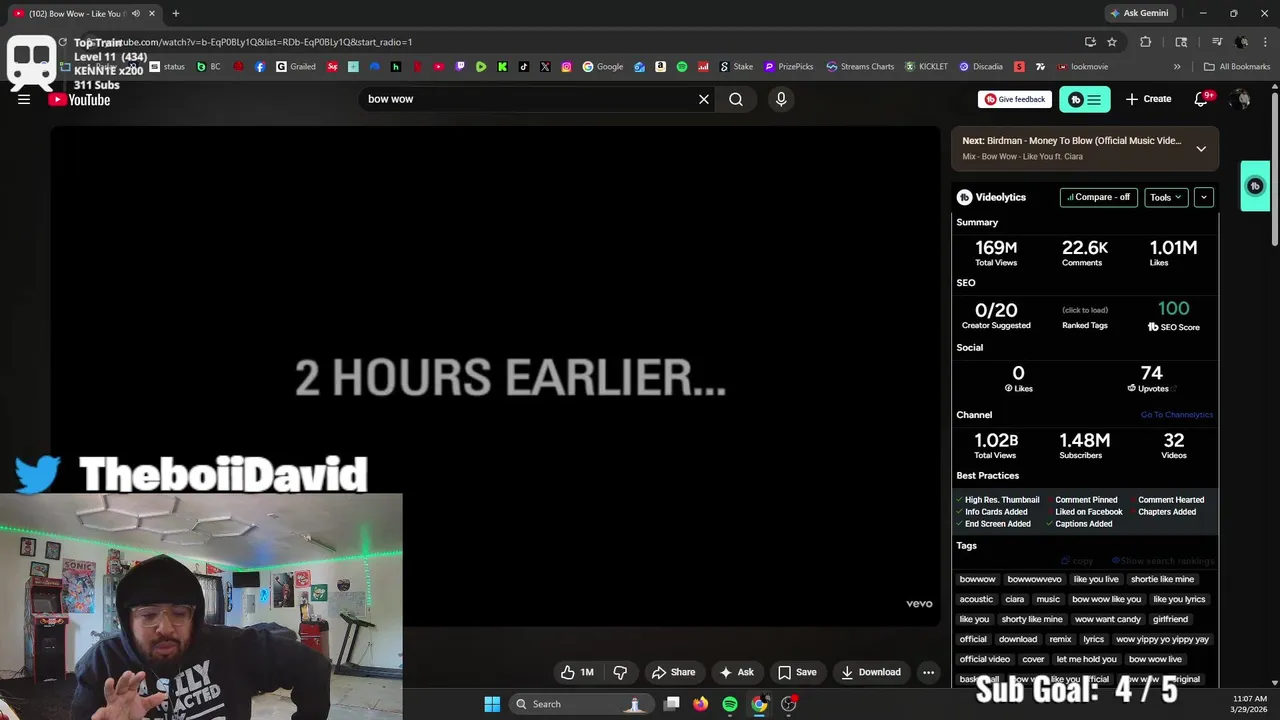Viewport: 1280px width, 720px height.
Task: Open more actions ellipsis under the video
Action: (928, 672)
